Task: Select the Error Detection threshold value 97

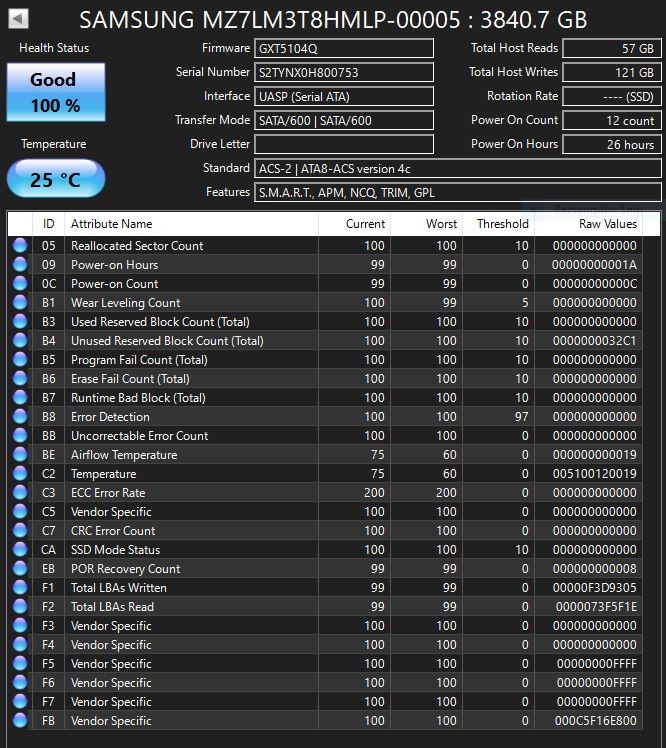Action: pos(521,416)
